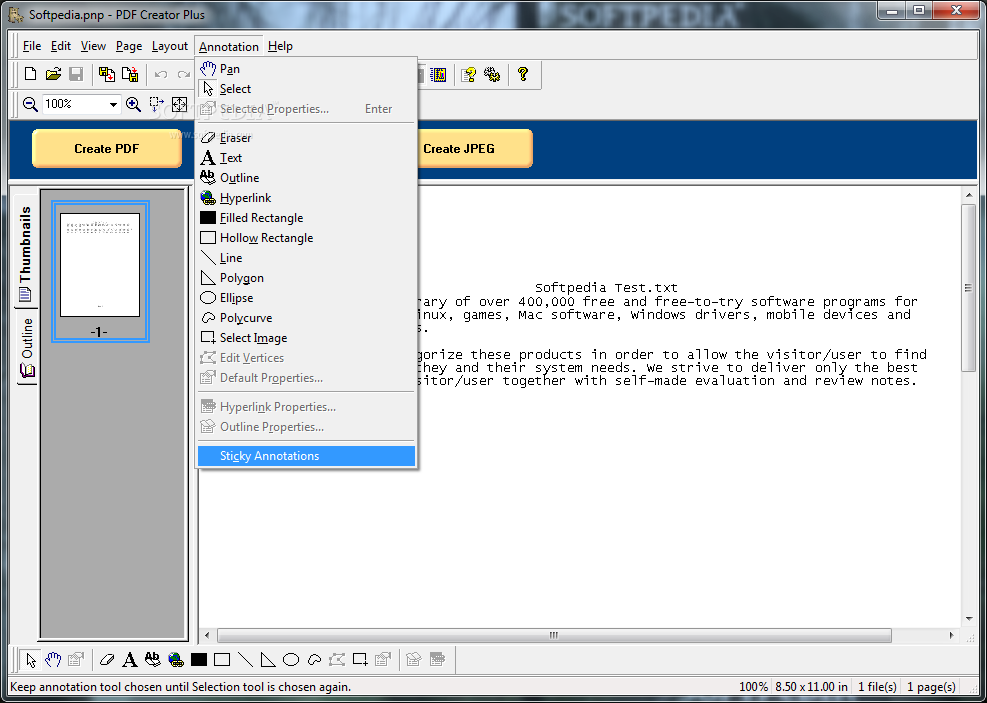Toggle Sticky Annotations in the Annotation menu
This screenshot has height=703, width=987.
point(307,456)
